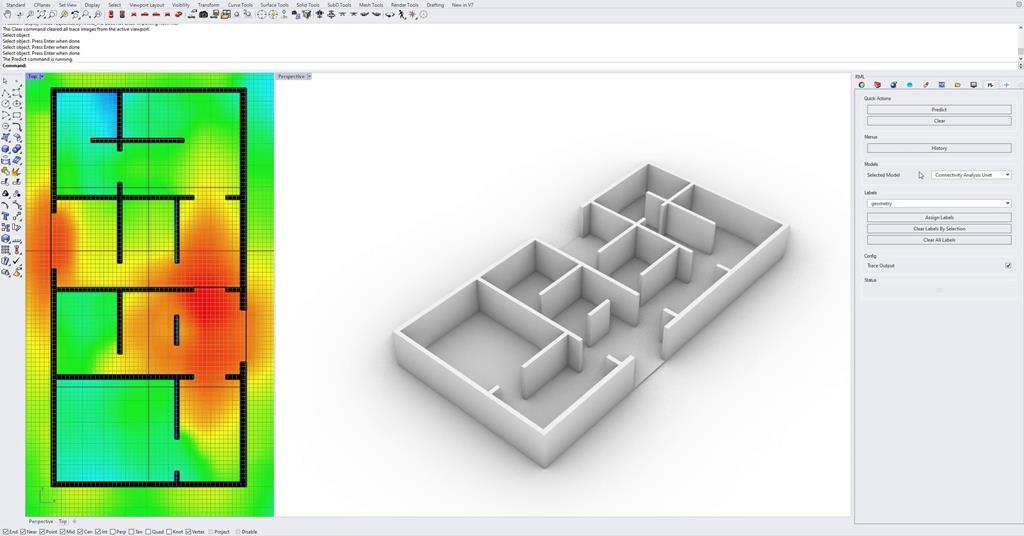Click the check mark icon in left toolbar
This screenshot has height=536, width=1024.
(x=17, y=261)
